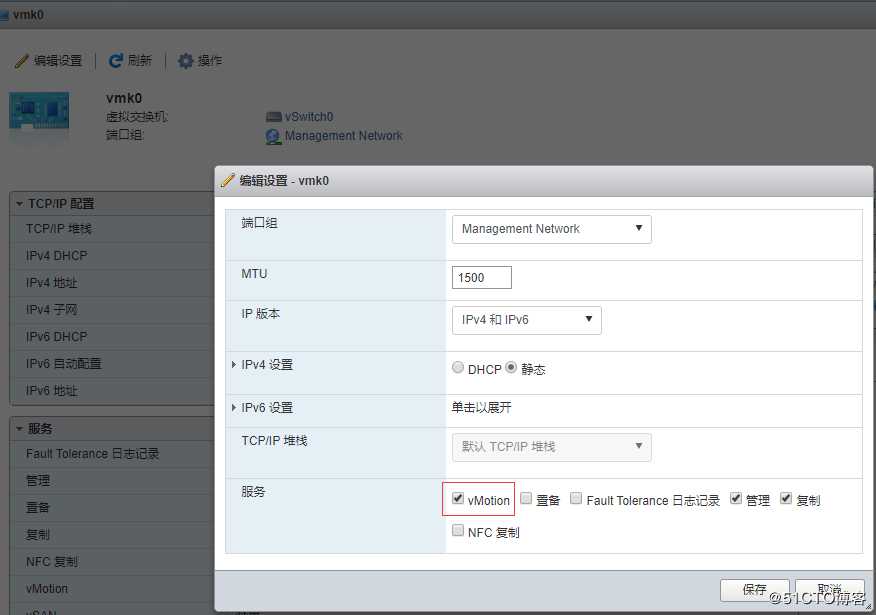
Task: Click the refresh arrow icon
Action: tap(116, 60)
